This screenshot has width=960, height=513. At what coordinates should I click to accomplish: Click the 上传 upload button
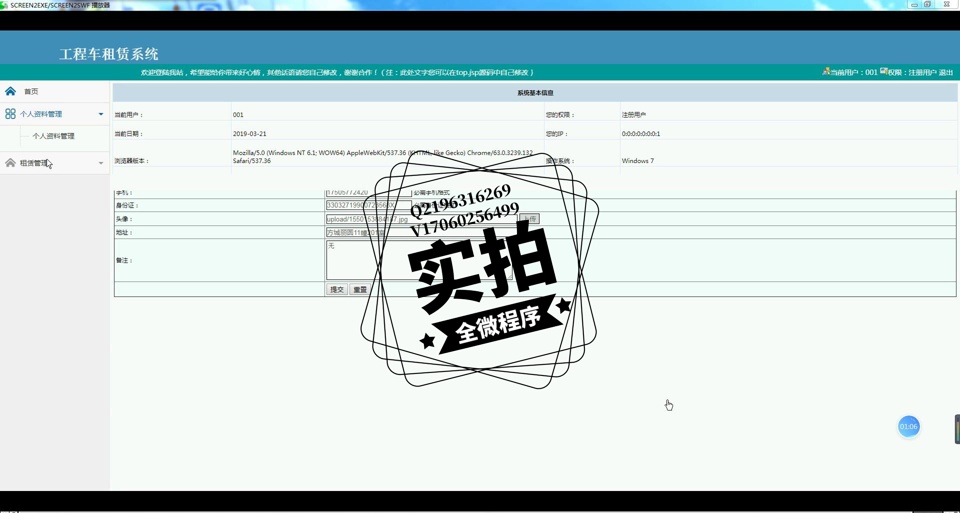pyautogui.click(x=529, y=219)
